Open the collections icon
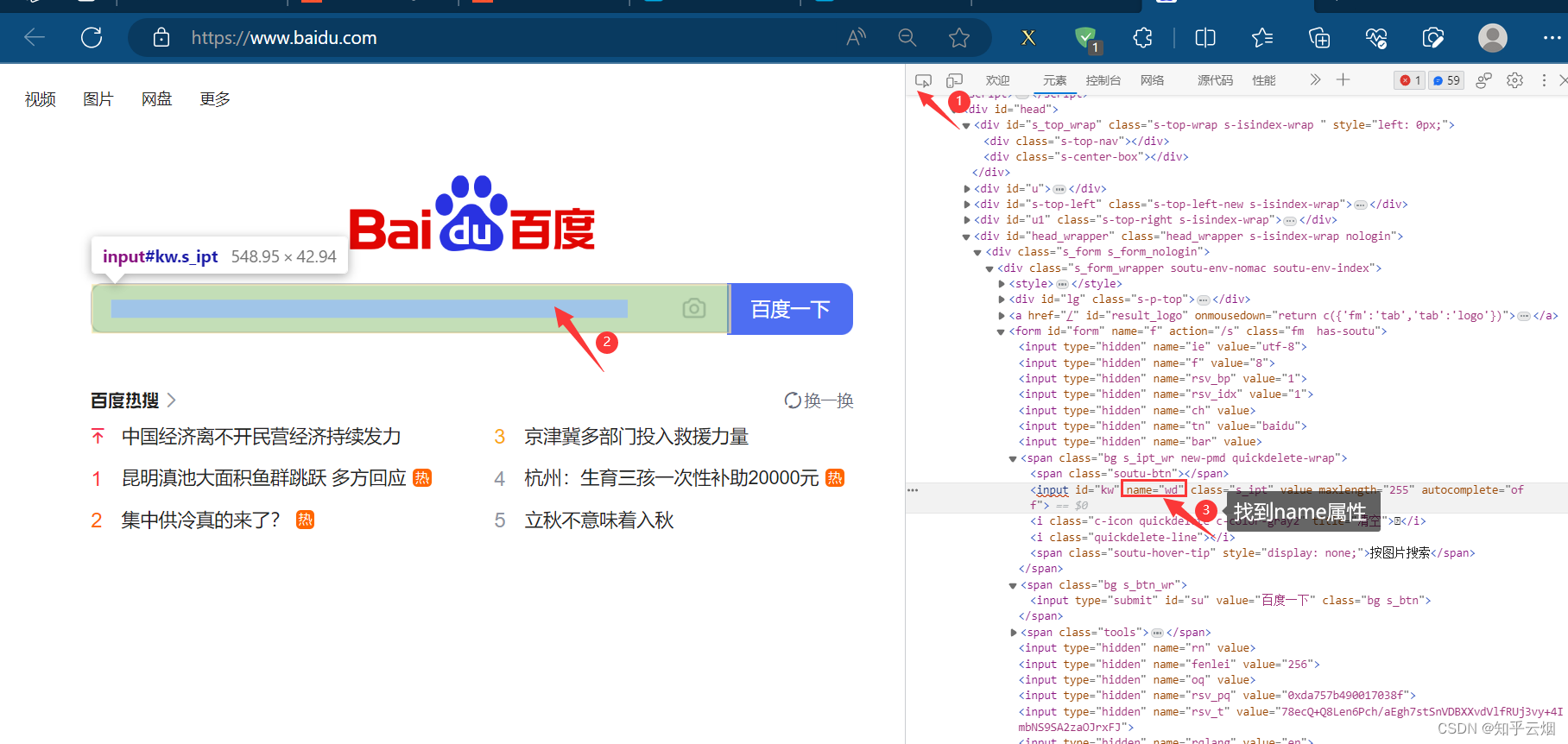This screenshot has width=1568, height=744. (1319, 37)
